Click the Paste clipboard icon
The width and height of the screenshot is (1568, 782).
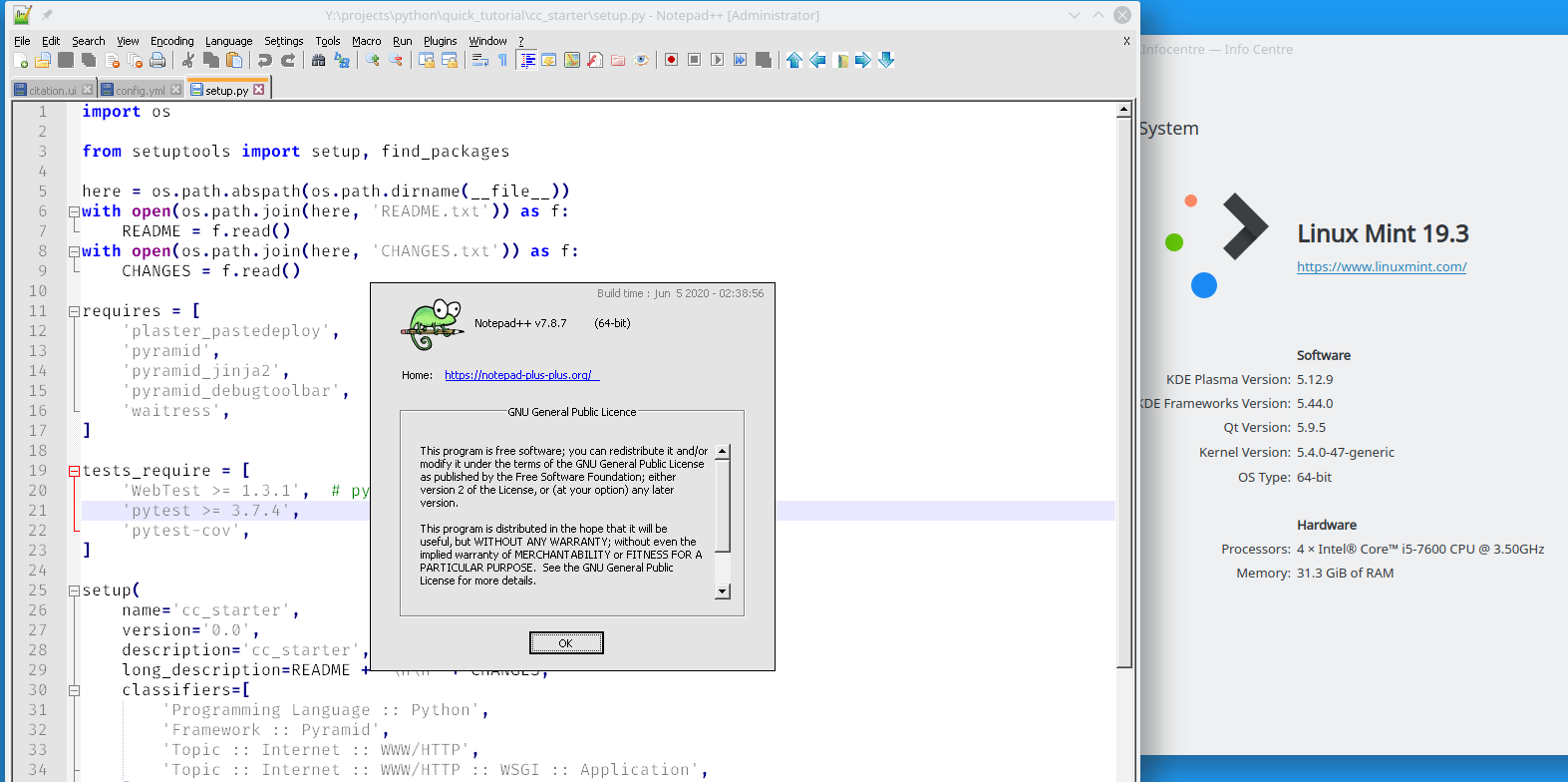(x=233, y=60)
